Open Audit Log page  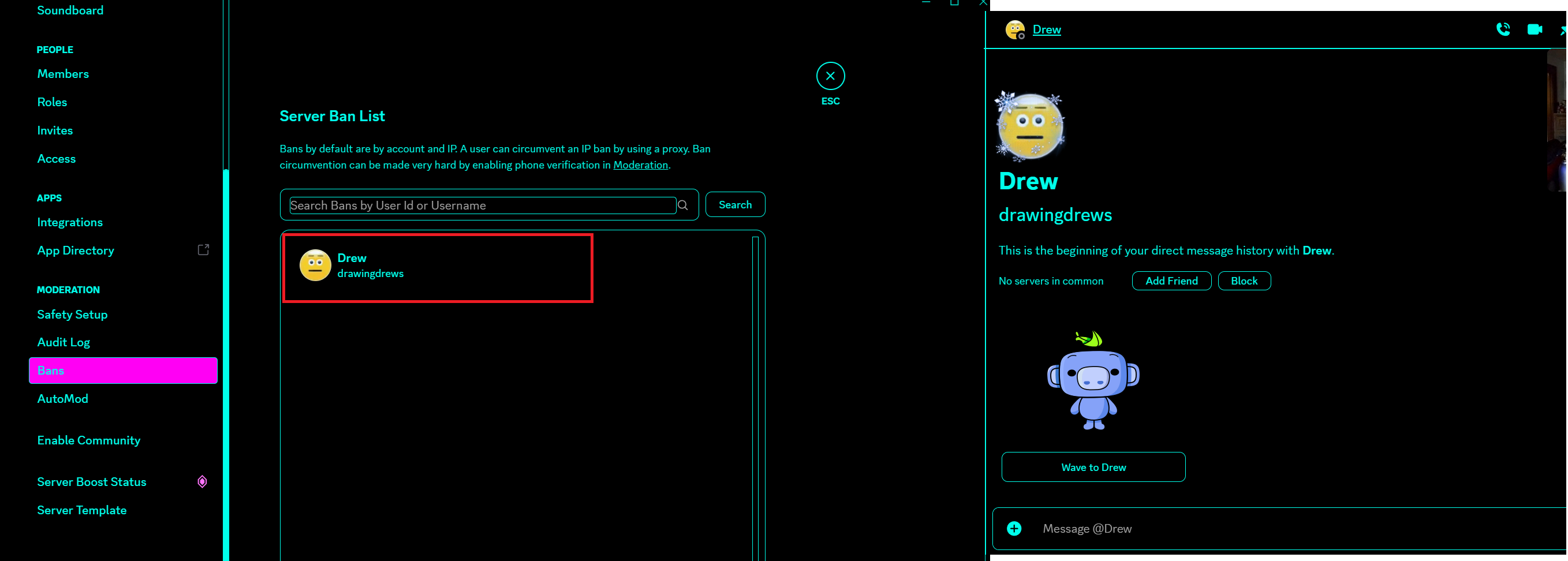pos(64,342)
